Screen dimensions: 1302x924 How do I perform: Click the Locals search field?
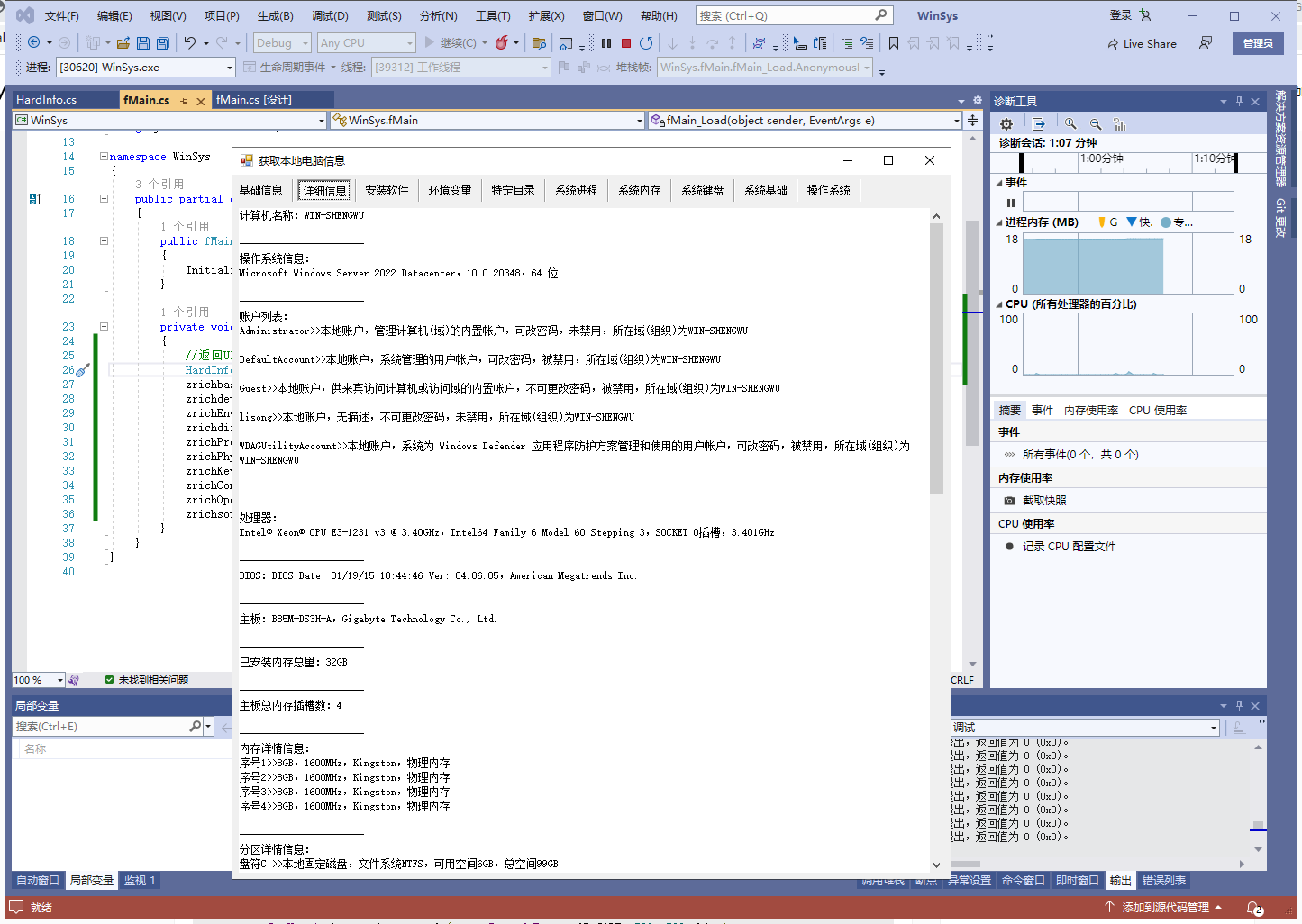(101, 726)
